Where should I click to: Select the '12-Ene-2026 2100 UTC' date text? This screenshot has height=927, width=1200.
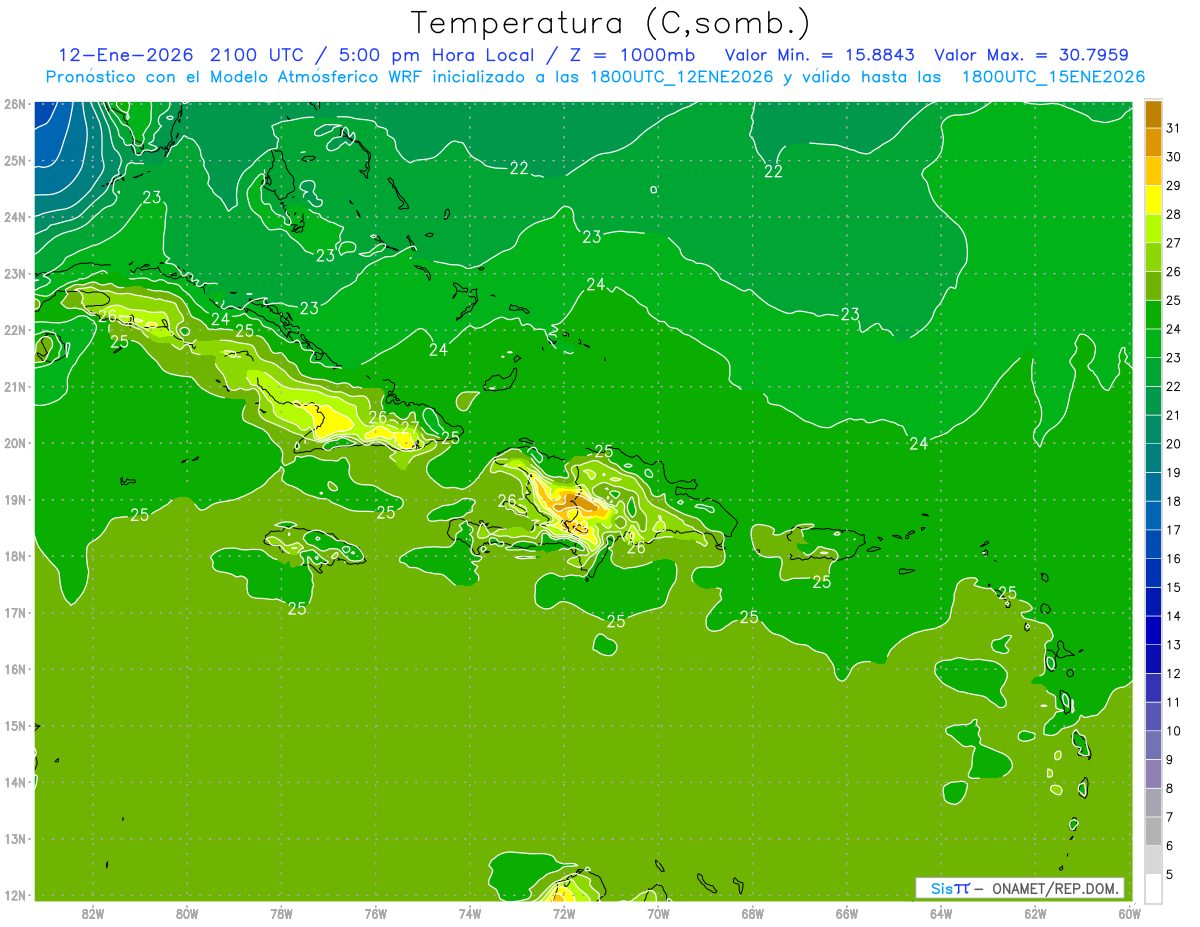pos(183,55)
